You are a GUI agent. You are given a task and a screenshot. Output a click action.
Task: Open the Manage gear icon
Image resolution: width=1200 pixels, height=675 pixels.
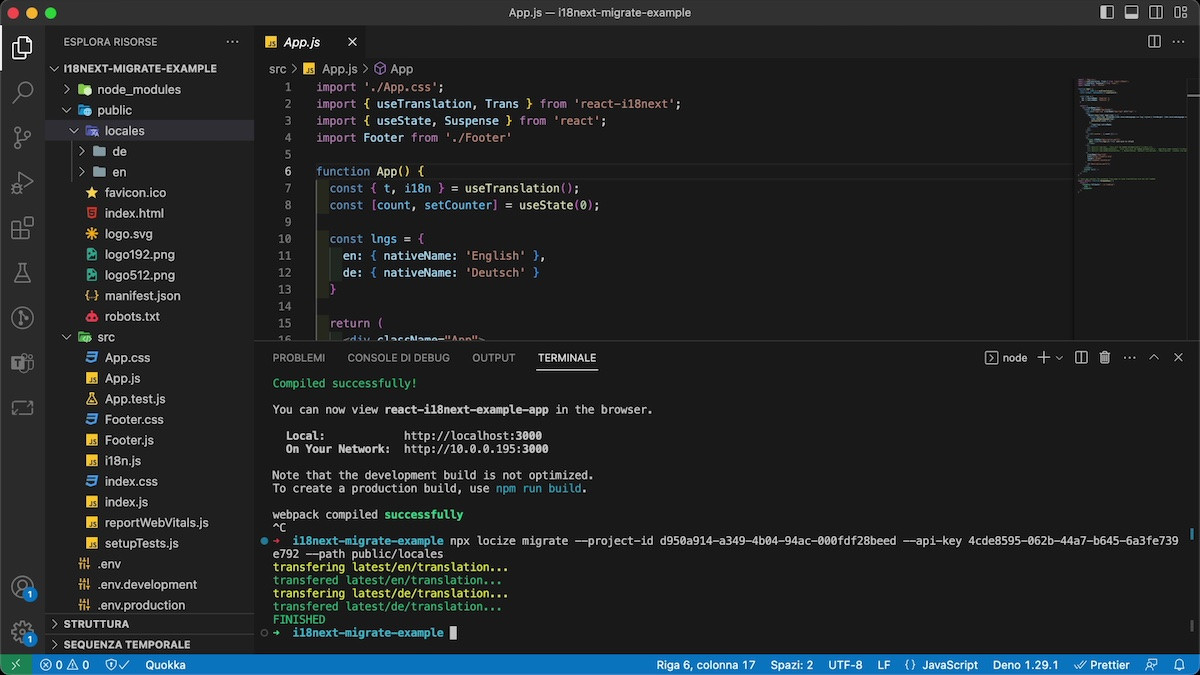22,632
